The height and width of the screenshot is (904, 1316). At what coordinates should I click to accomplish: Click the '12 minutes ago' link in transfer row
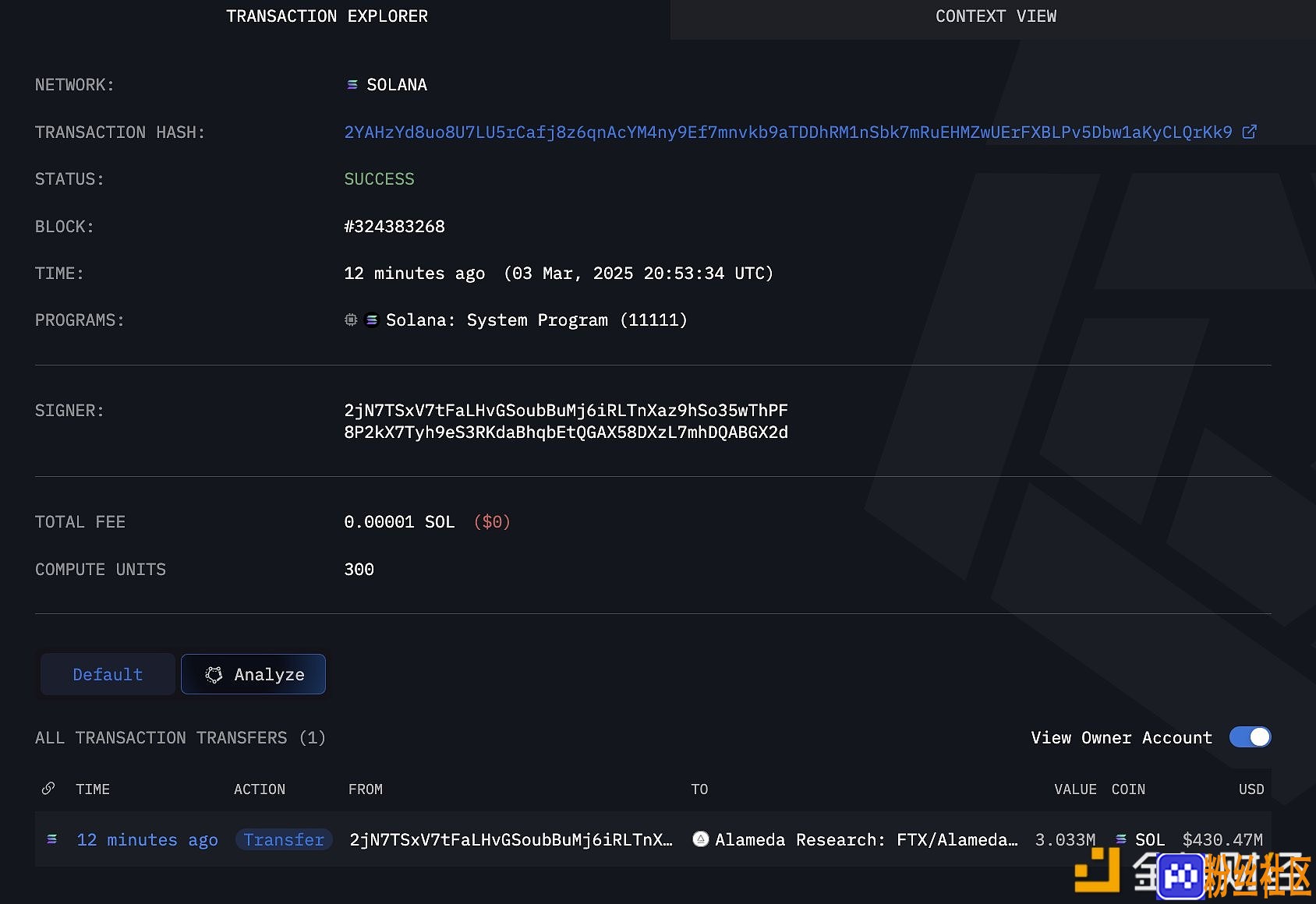click(147, 840)
